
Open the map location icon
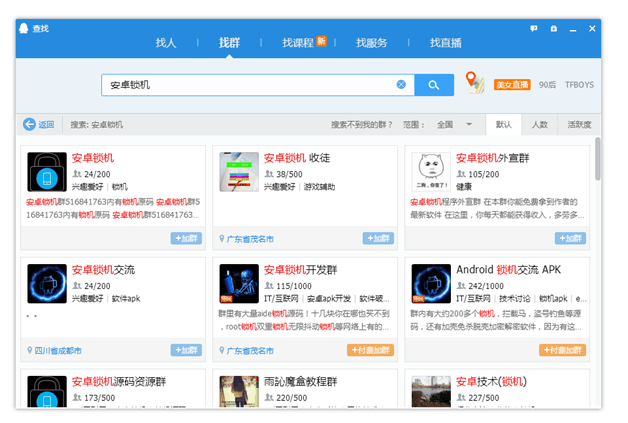pos(475,84)
